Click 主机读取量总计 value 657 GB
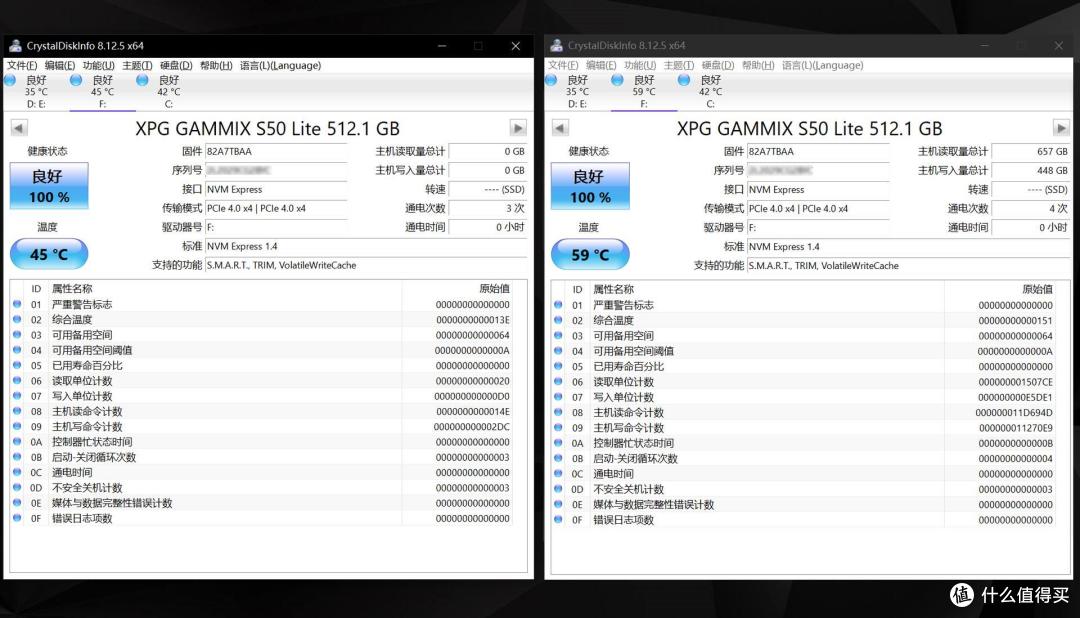 (1030, 152)
